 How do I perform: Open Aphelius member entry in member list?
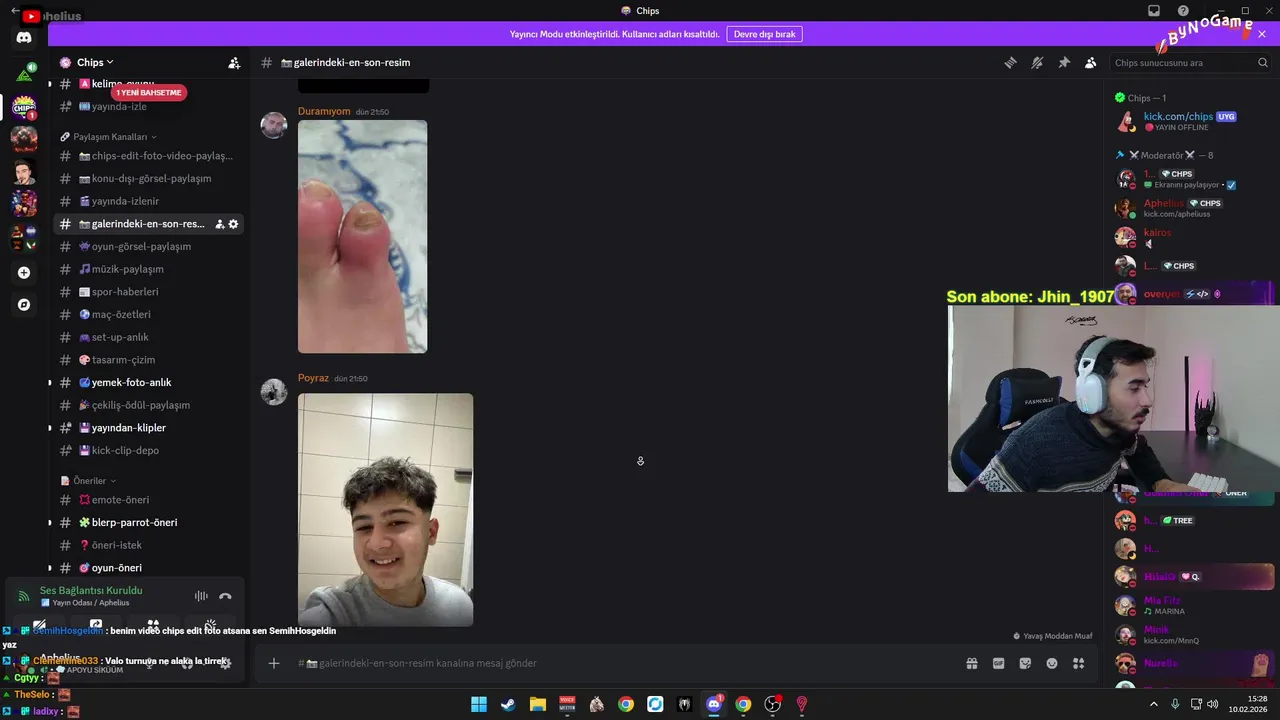1194,208
